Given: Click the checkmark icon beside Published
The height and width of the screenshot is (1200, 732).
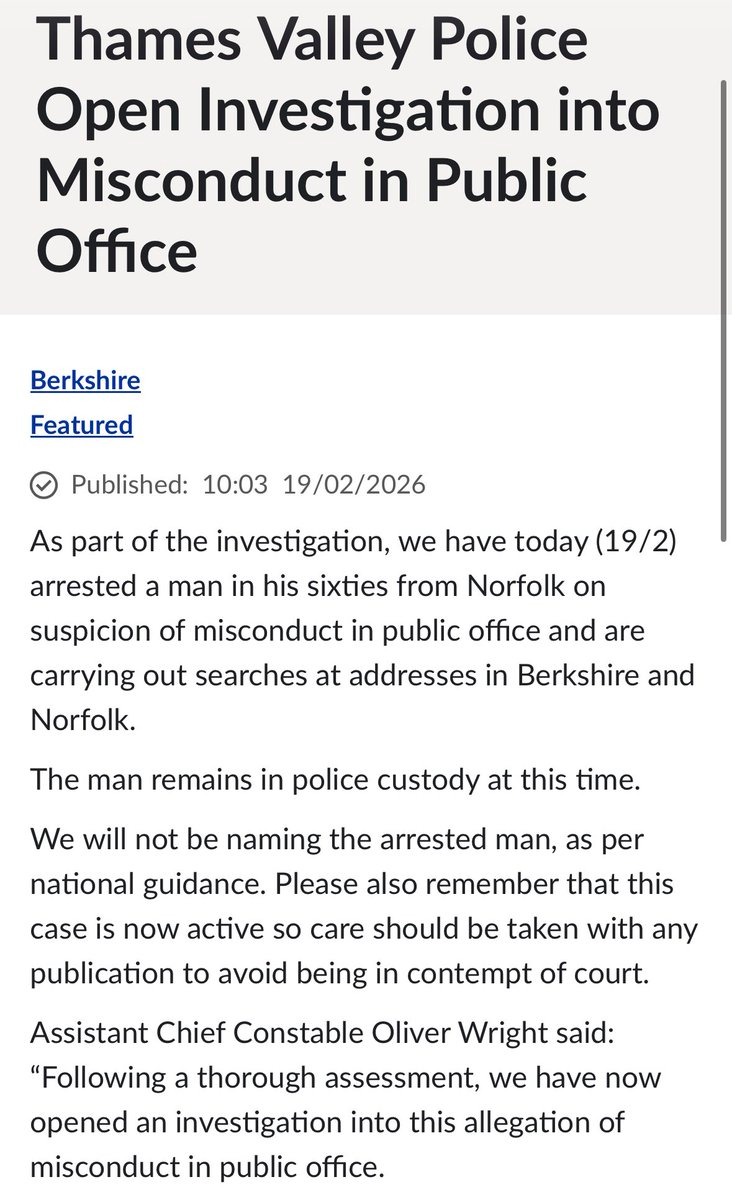Looking at the screenshot, I should tap(43, 485).
